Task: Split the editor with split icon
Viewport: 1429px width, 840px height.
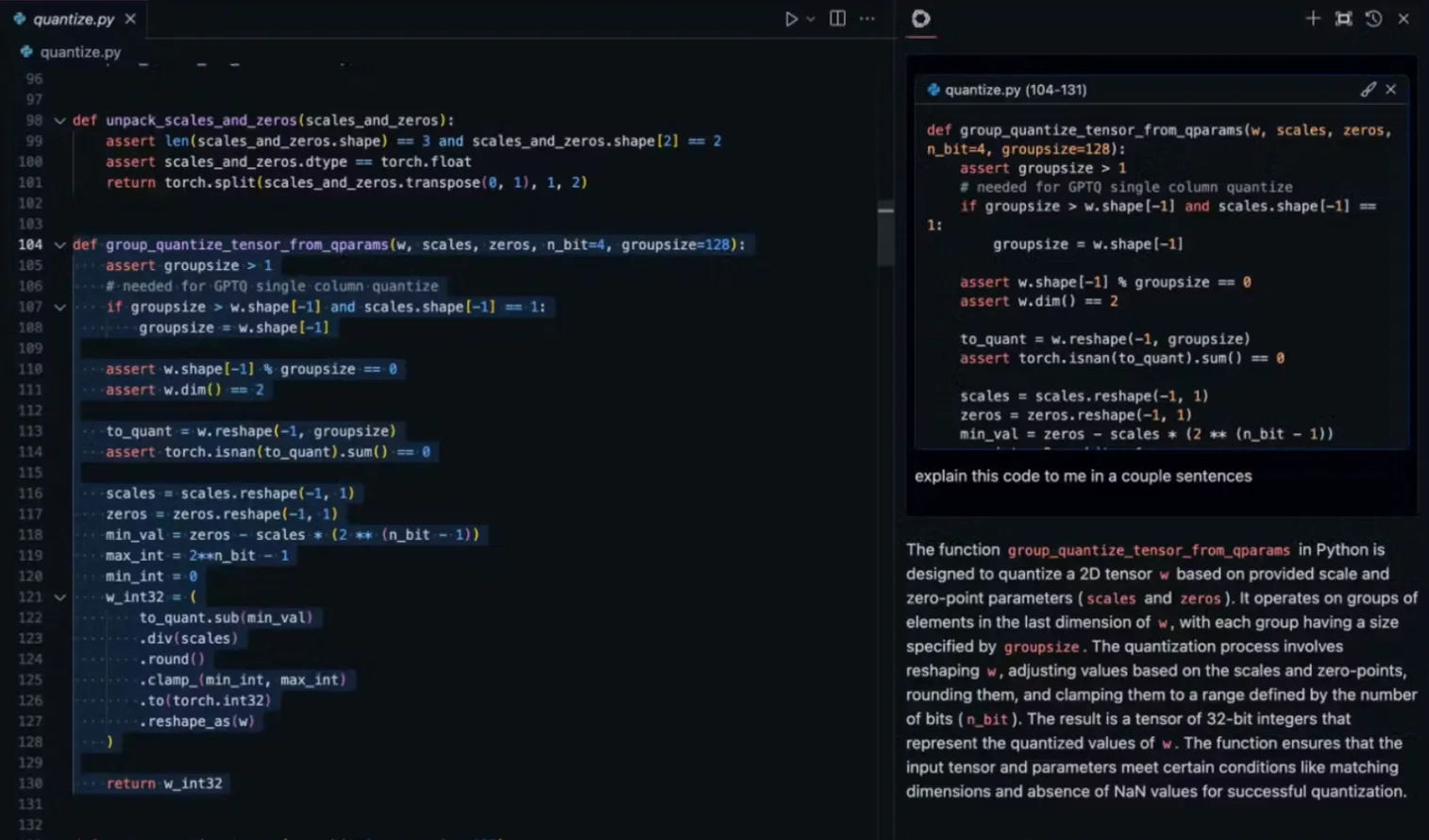Action: [x=837, y=19]
